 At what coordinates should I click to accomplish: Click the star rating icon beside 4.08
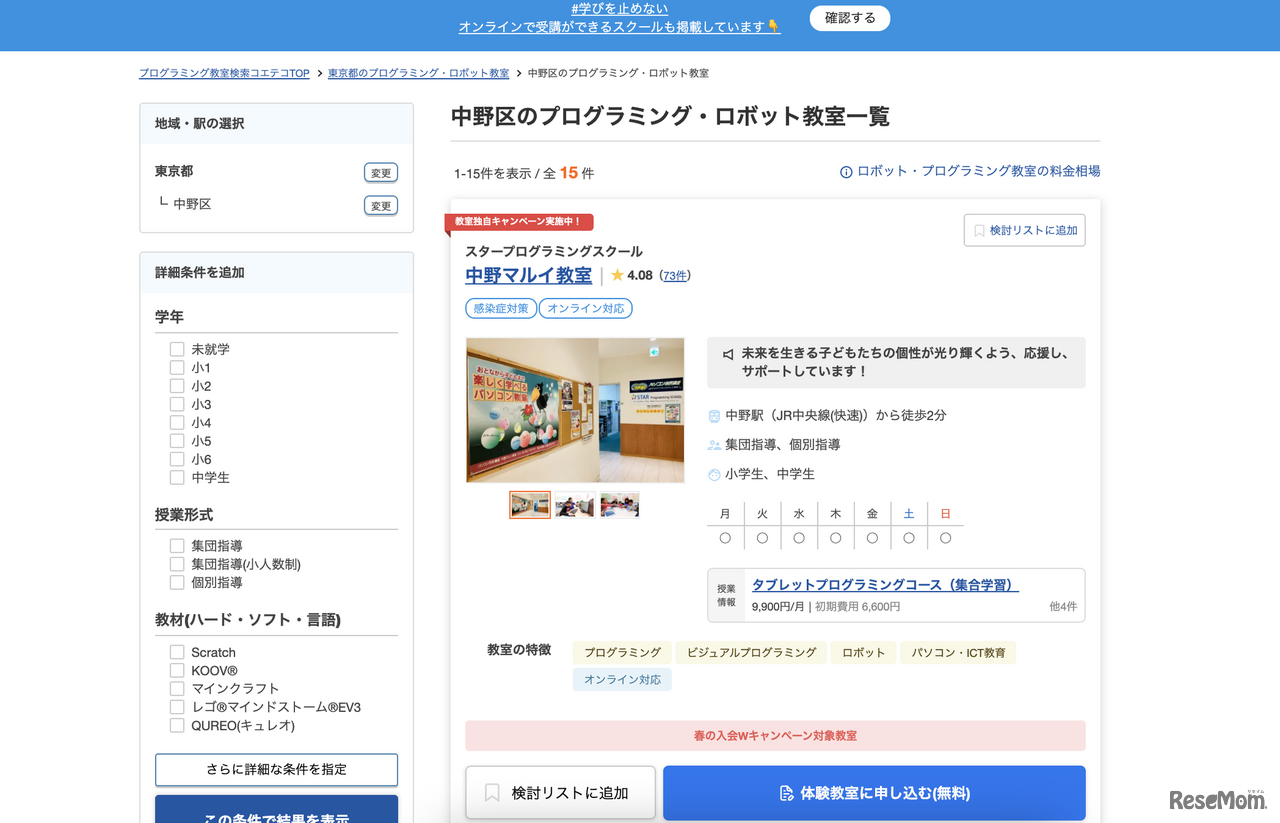click(617, 275)
